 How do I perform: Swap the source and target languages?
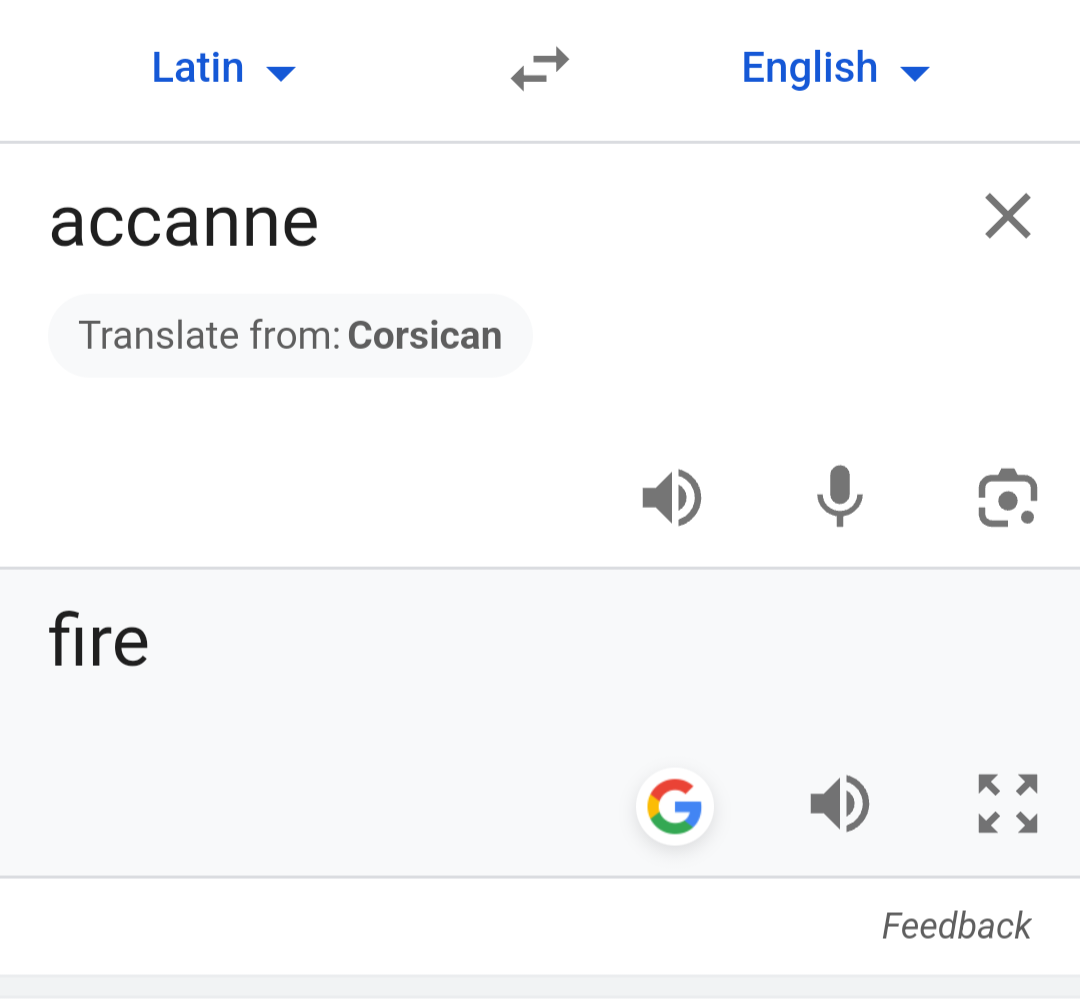[540, 70]
